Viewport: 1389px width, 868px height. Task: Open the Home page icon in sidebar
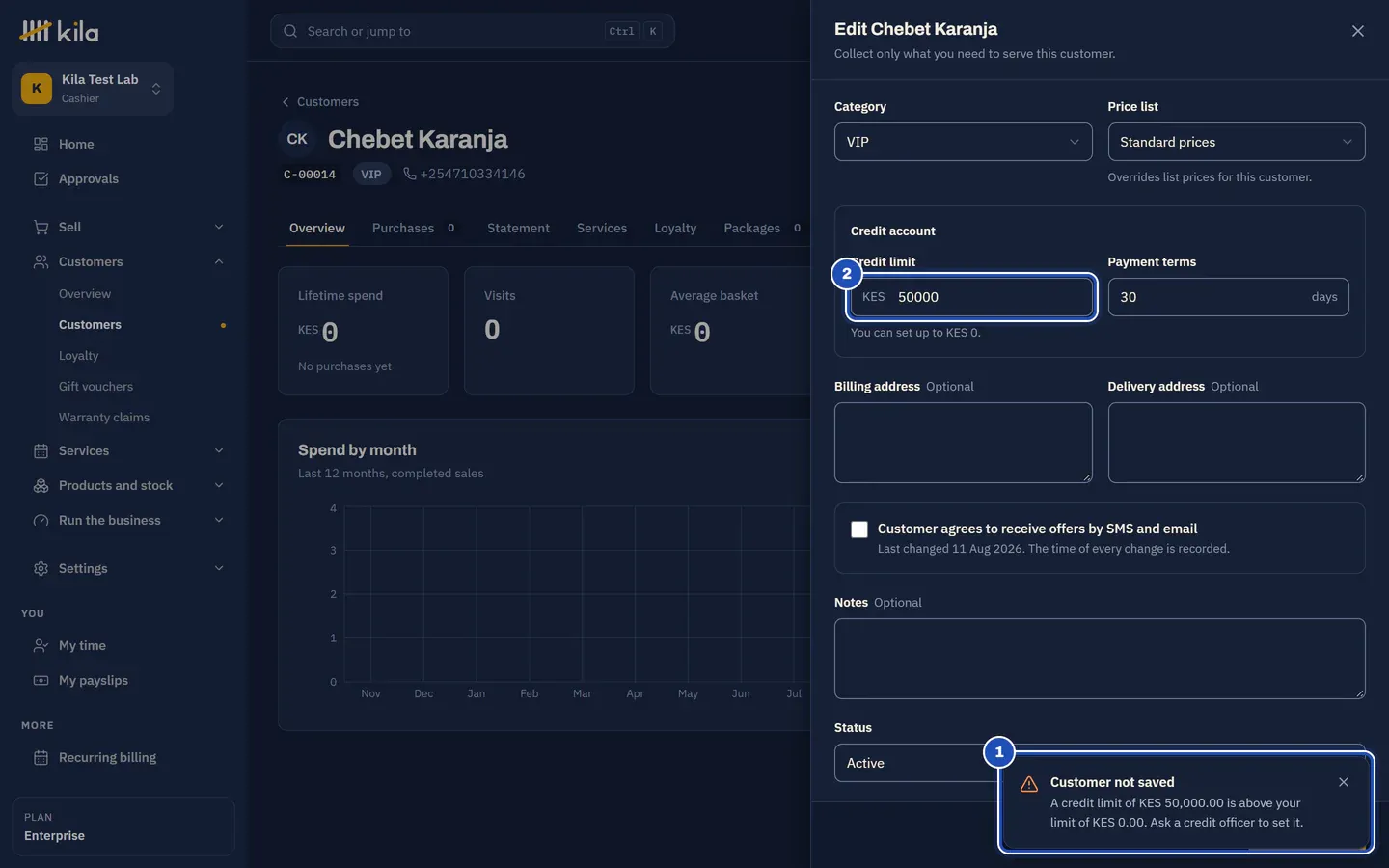click(x=41, y=145)
